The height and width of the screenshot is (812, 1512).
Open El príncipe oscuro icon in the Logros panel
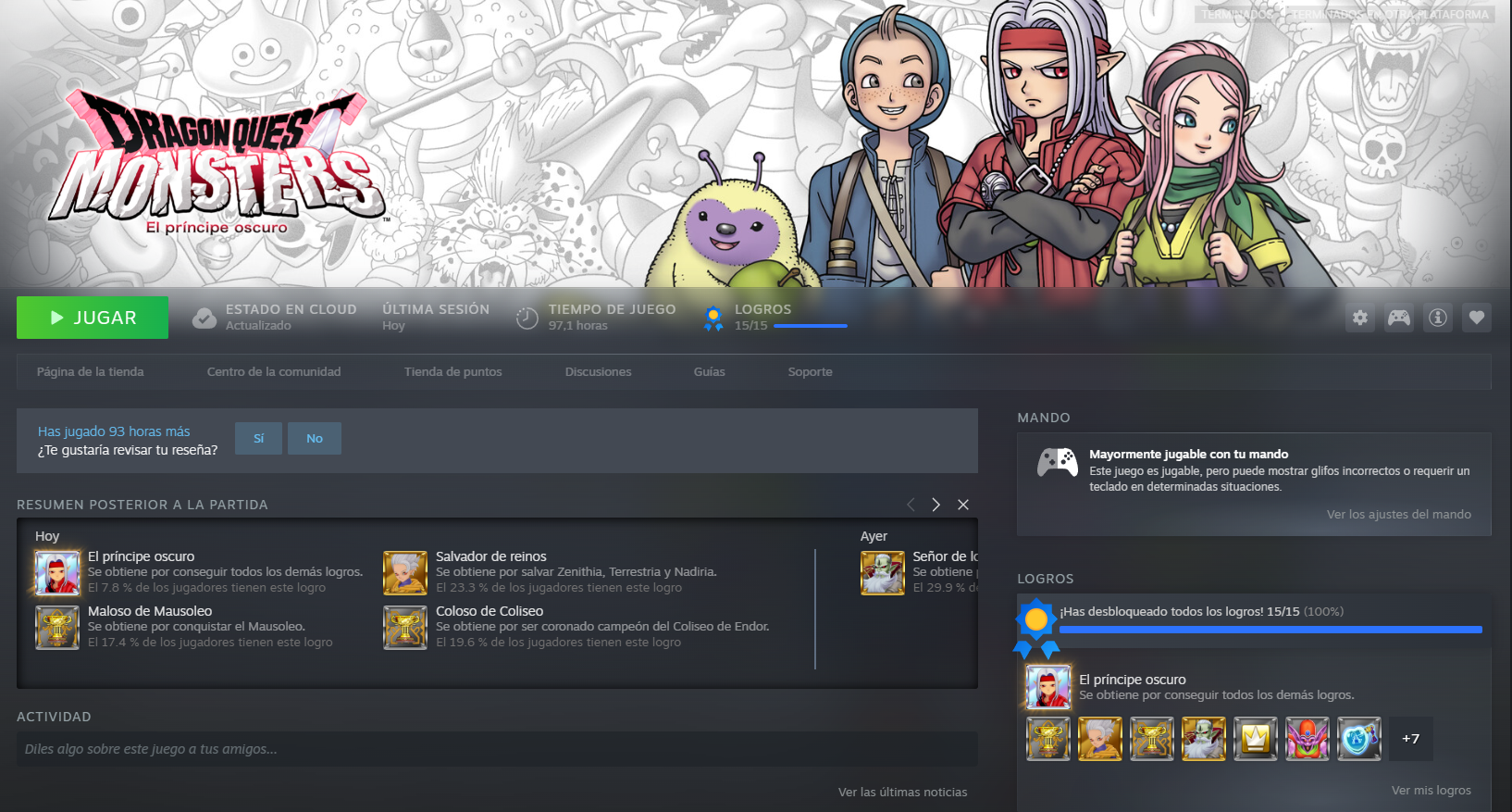coord(1048,687)
